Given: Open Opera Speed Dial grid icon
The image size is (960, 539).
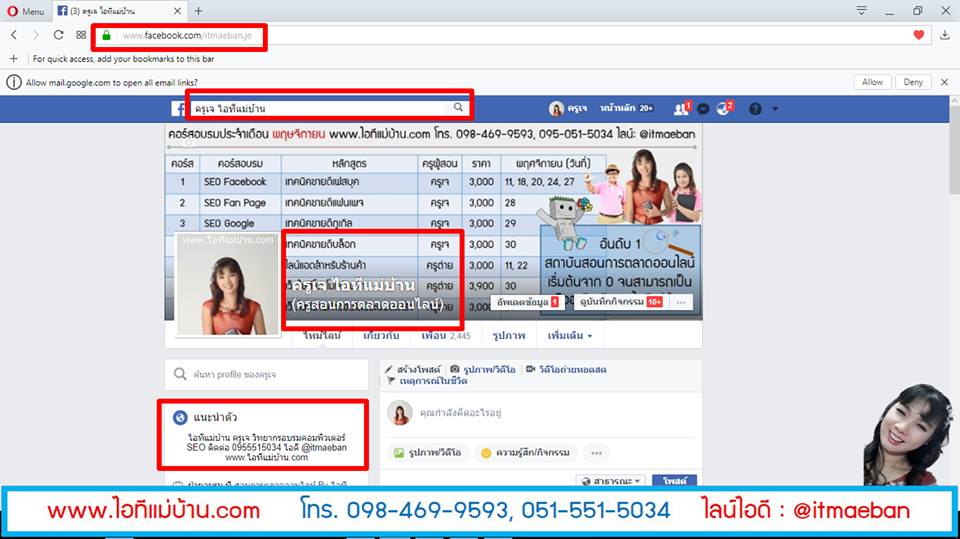Looking at the screenshot, I should pyautogui.click(x=81, y=35).
